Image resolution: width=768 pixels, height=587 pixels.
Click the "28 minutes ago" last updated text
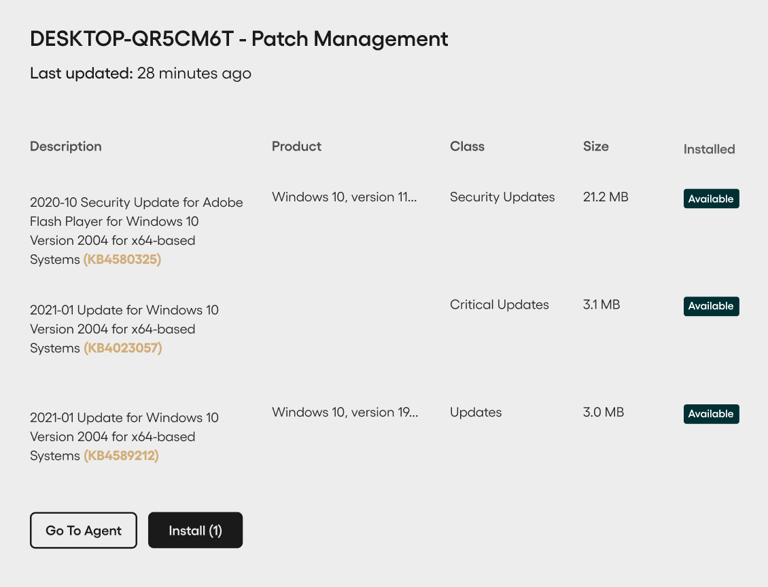[194, 73]
